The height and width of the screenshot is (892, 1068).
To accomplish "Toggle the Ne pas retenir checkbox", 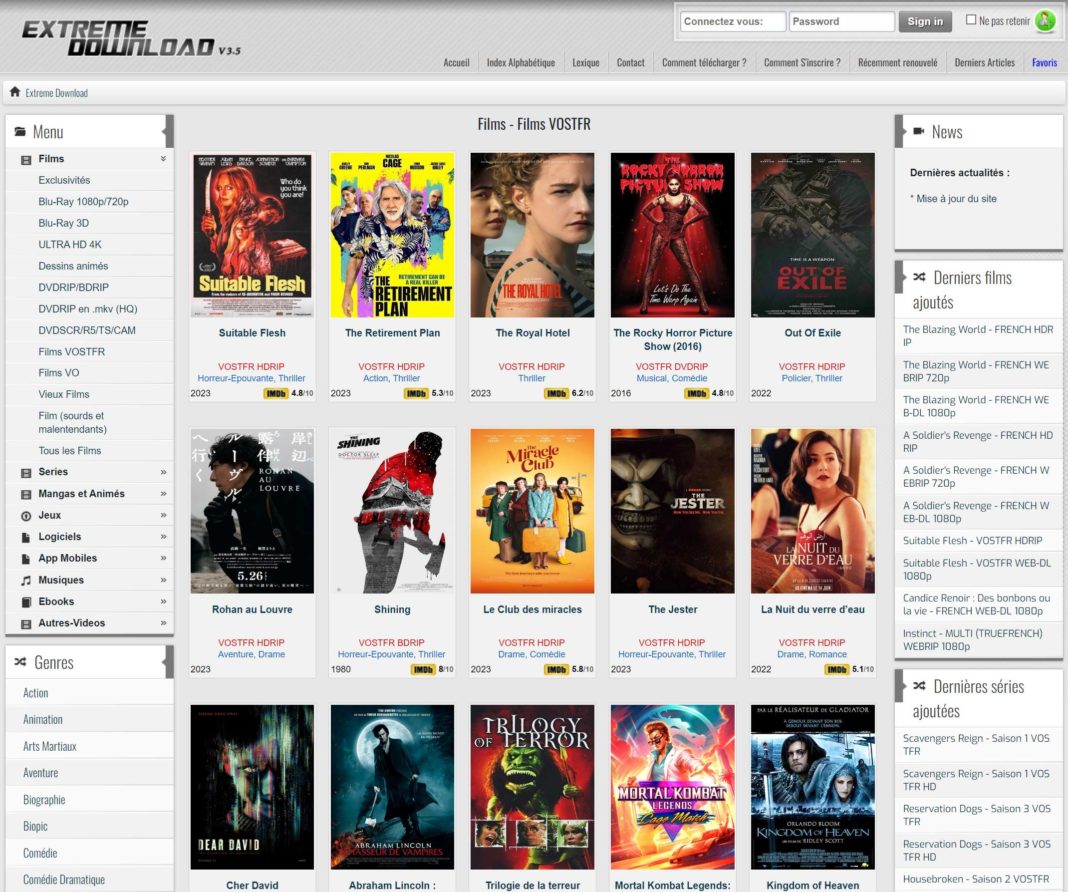I will click(971, 20).
